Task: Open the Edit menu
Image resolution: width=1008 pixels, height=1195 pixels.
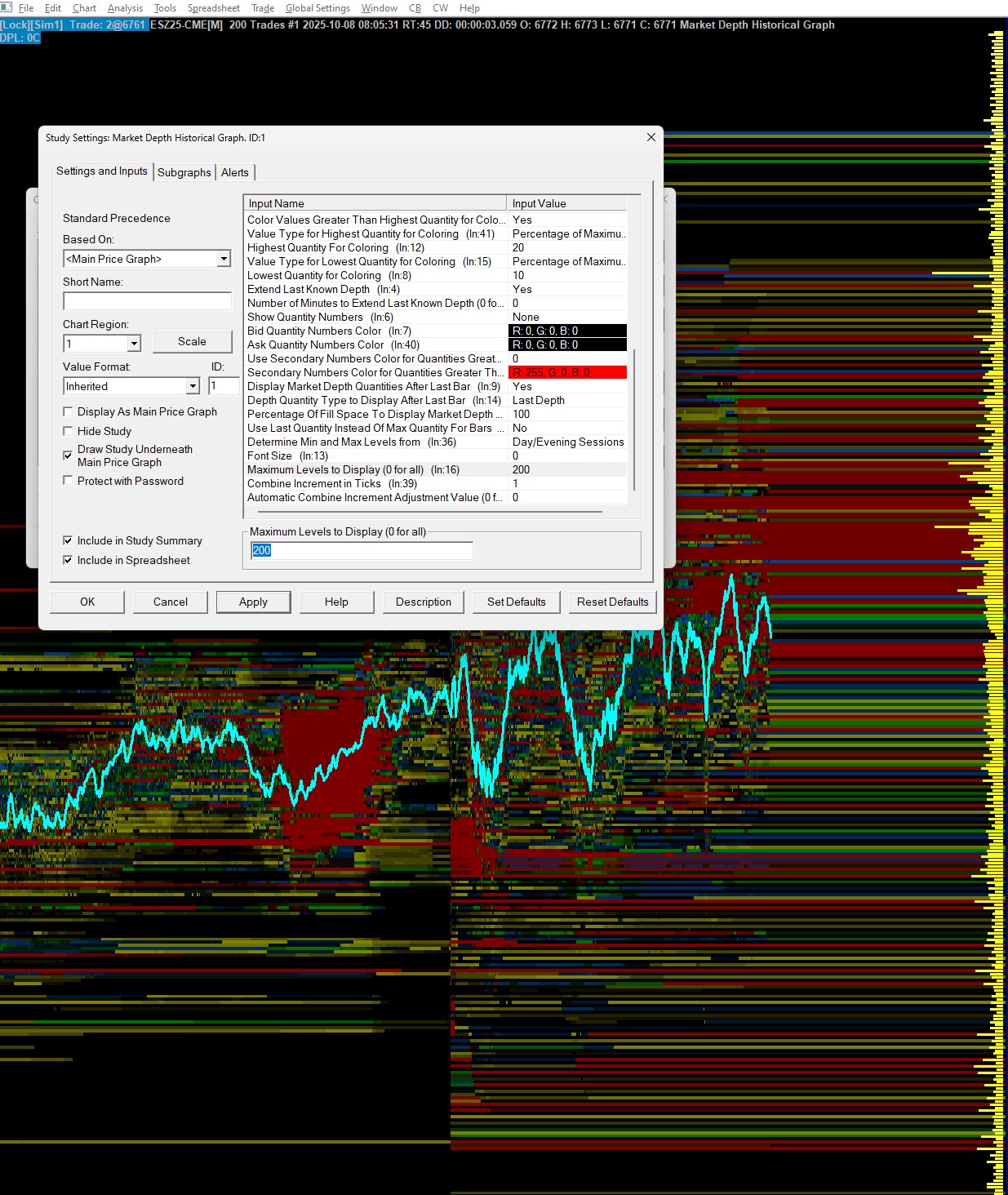Action: pos(53,8)
